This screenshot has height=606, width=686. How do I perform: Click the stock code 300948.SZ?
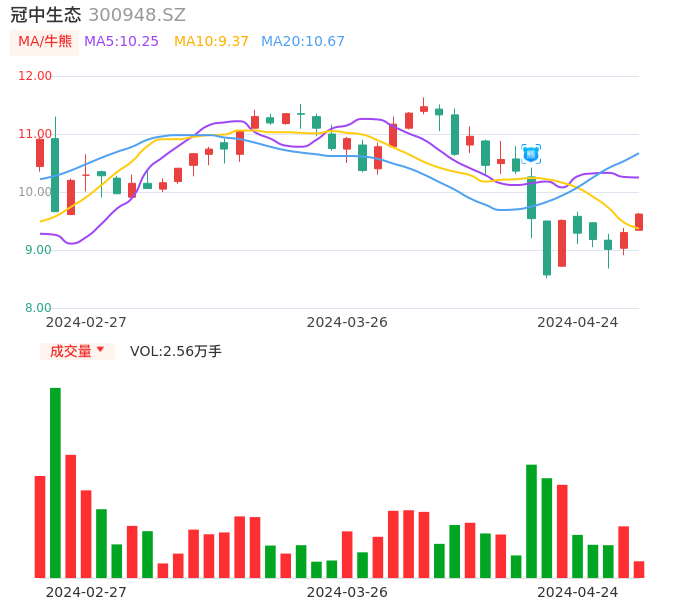point(137,15)
